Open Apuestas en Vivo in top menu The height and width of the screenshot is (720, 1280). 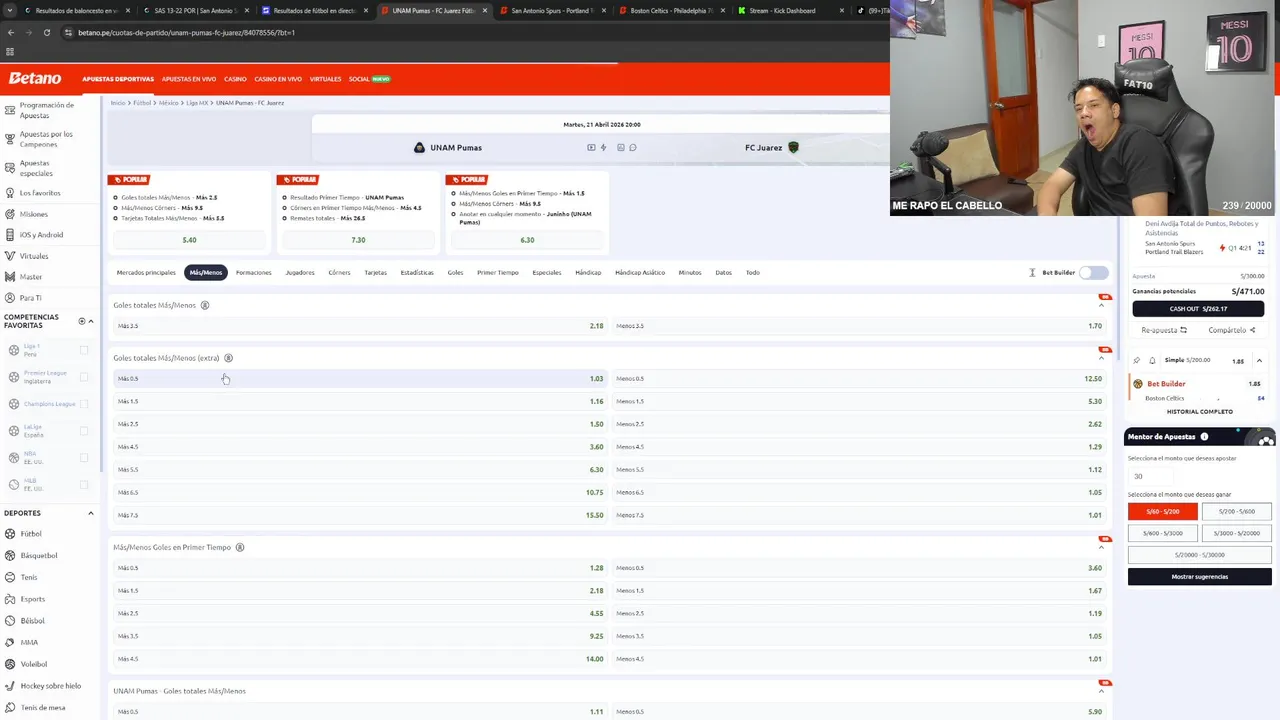pos(189,79)
